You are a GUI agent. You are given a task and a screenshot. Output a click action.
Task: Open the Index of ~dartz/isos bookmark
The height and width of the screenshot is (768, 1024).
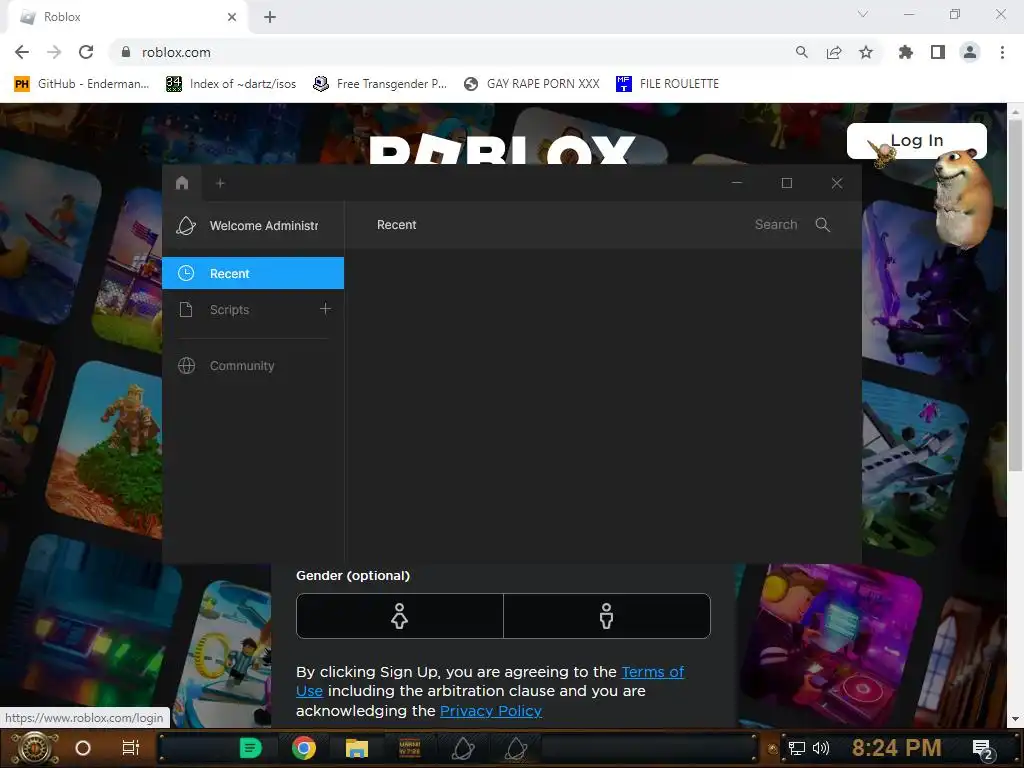[x=231, y=84]
